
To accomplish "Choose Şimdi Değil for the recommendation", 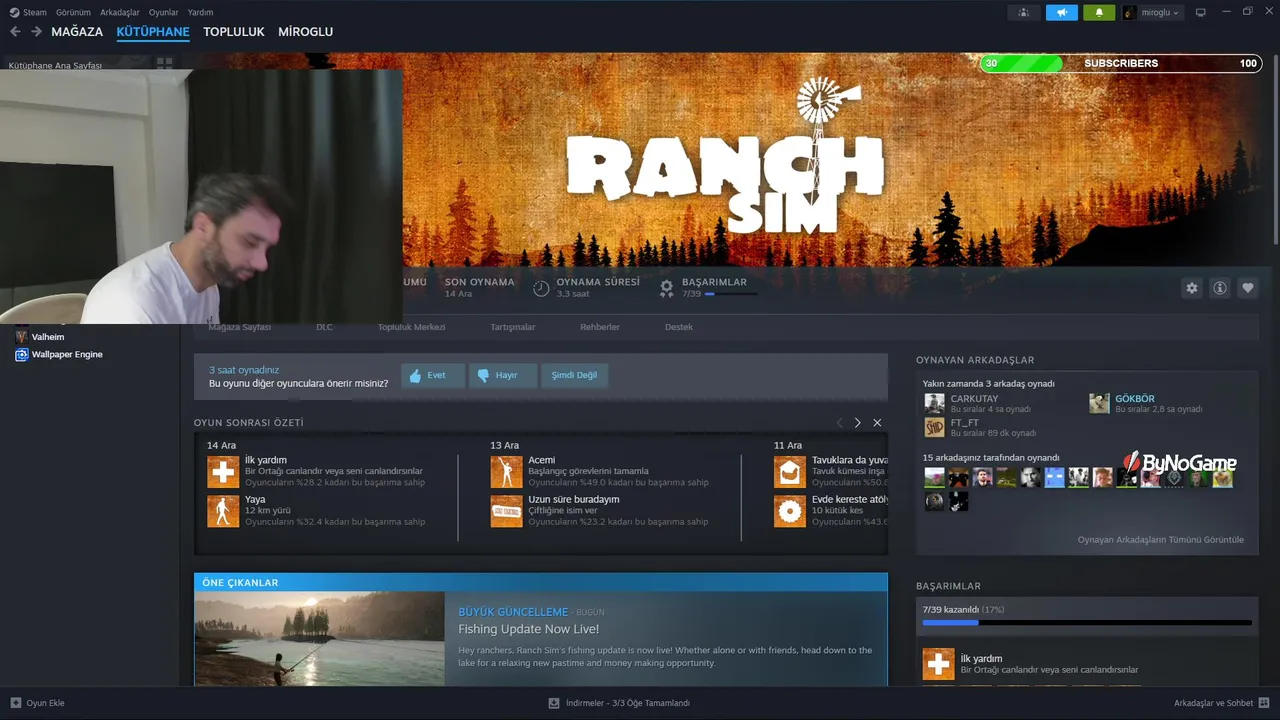I will click(574, 375).
